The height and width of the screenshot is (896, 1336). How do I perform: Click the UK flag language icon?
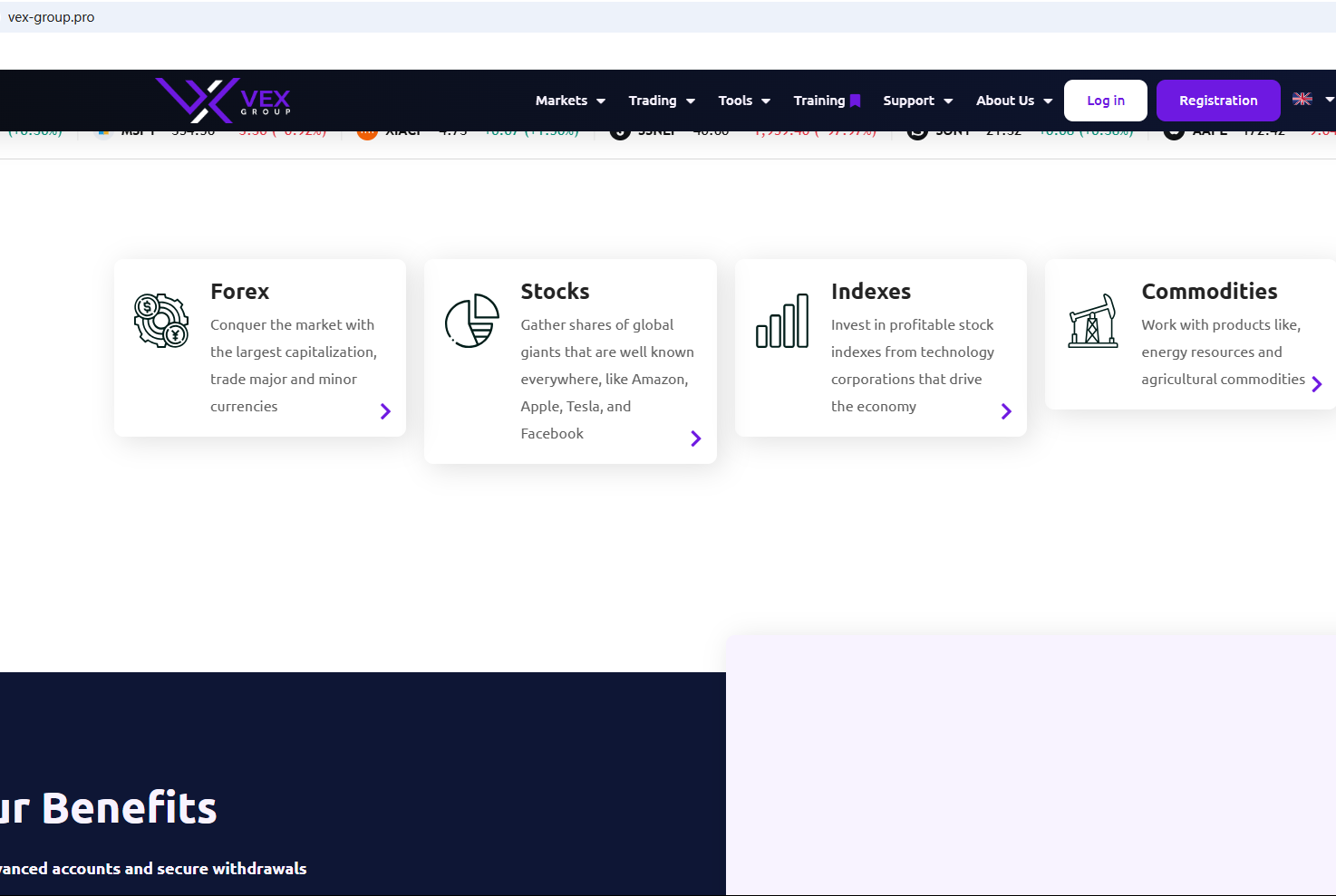[1302, 99]
